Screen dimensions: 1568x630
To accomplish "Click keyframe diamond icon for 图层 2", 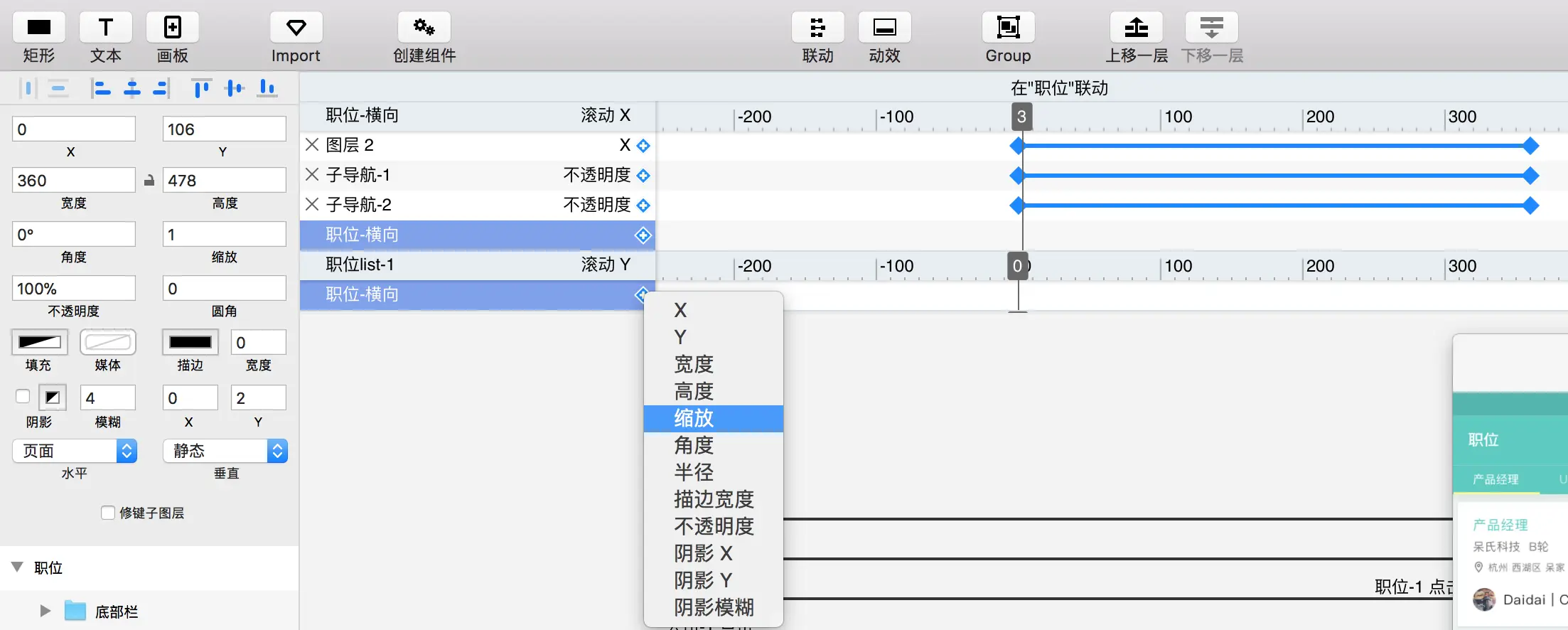I will pyautogui.click(x=643, y=146).
